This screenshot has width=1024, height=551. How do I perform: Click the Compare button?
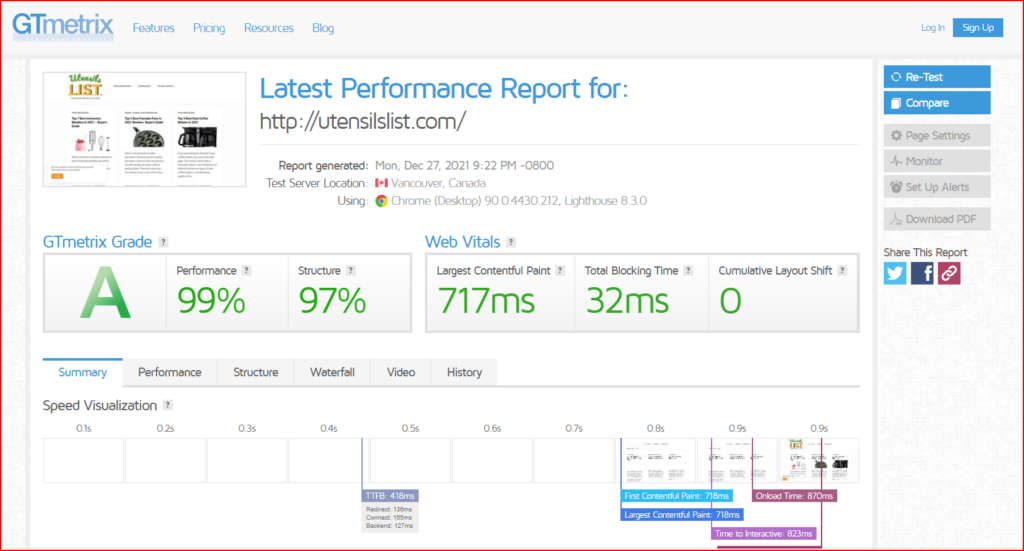pyautogui.click(x=936, y=103)
